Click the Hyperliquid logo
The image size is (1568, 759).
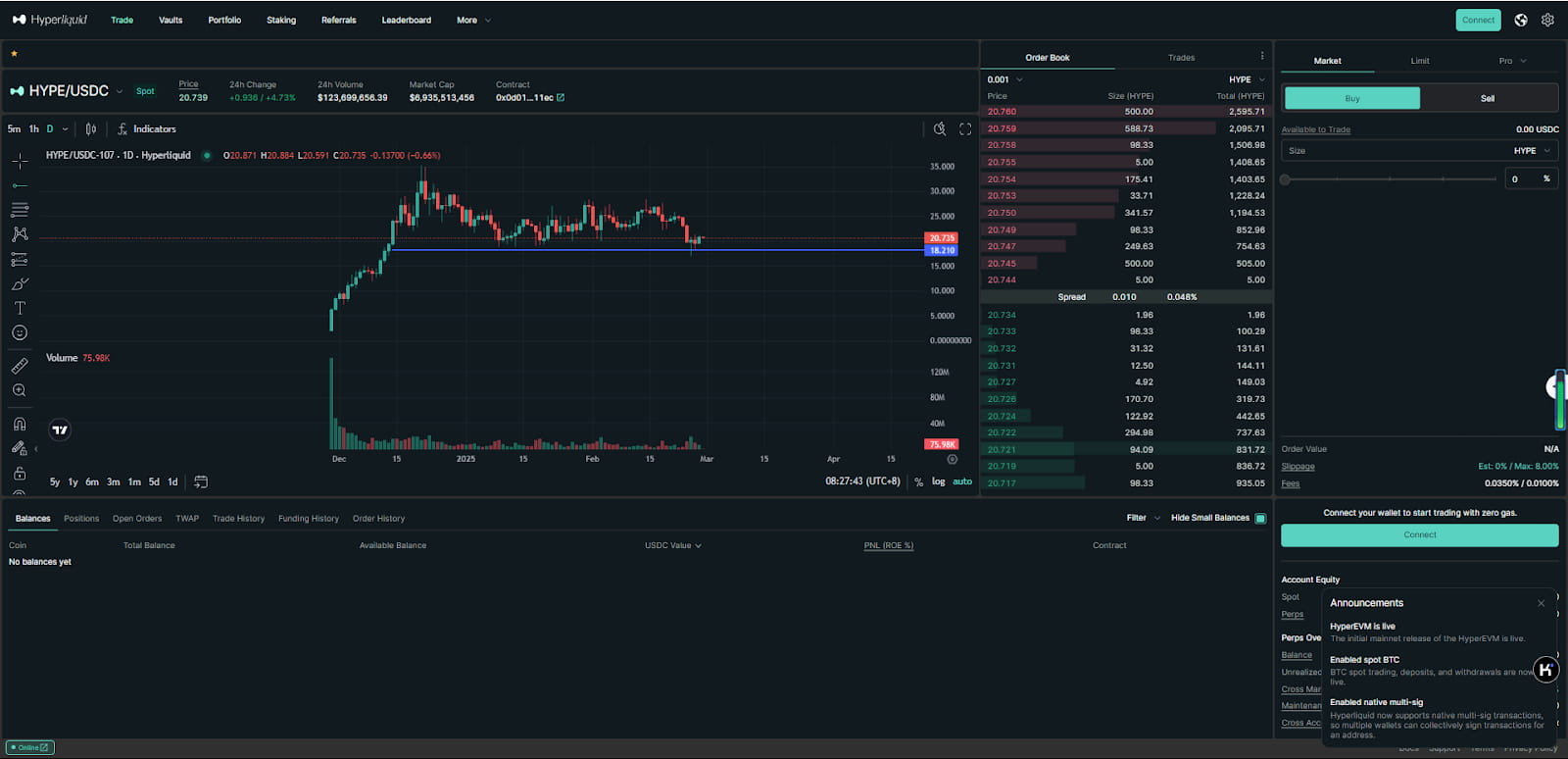(x=50, y=20)
